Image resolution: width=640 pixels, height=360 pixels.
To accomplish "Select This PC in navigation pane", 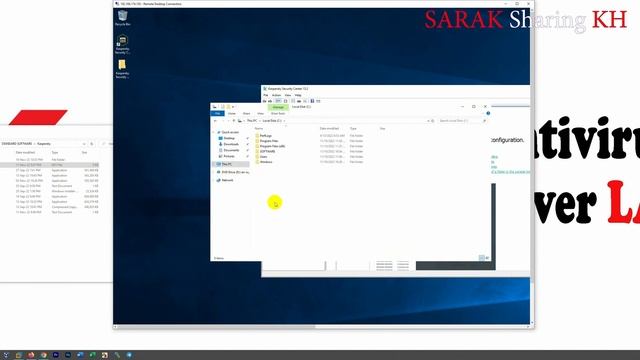I will tap(231, 164).
